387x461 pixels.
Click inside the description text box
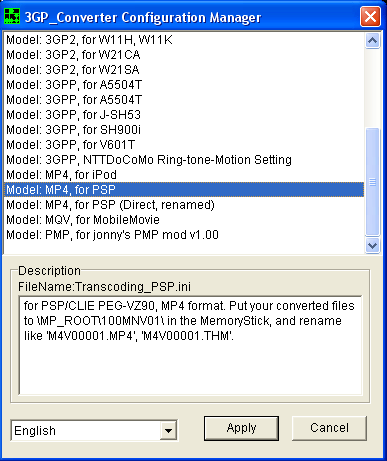190,345
